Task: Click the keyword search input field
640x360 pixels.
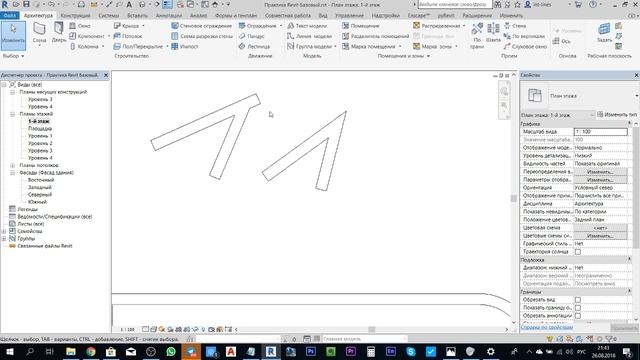Action: [455, 4]
